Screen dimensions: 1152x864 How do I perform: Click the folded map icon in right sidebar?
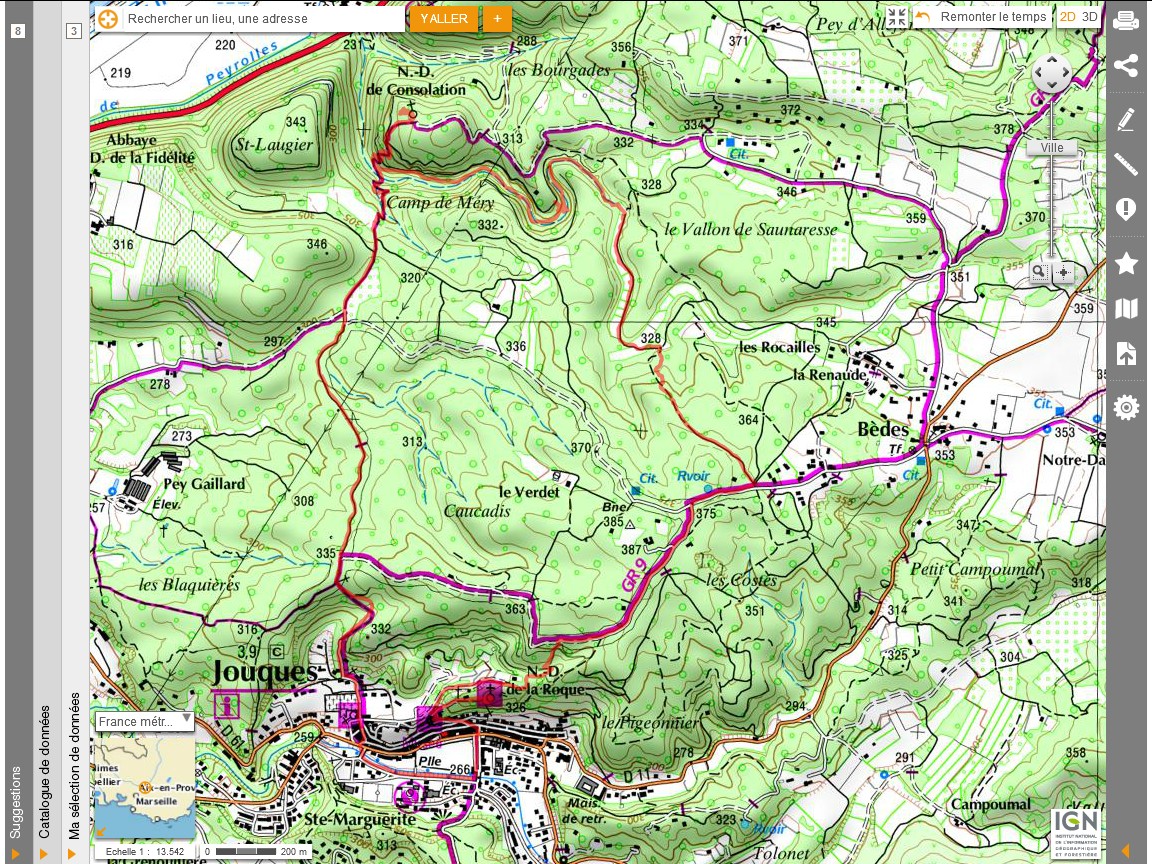click(1126, 309)
